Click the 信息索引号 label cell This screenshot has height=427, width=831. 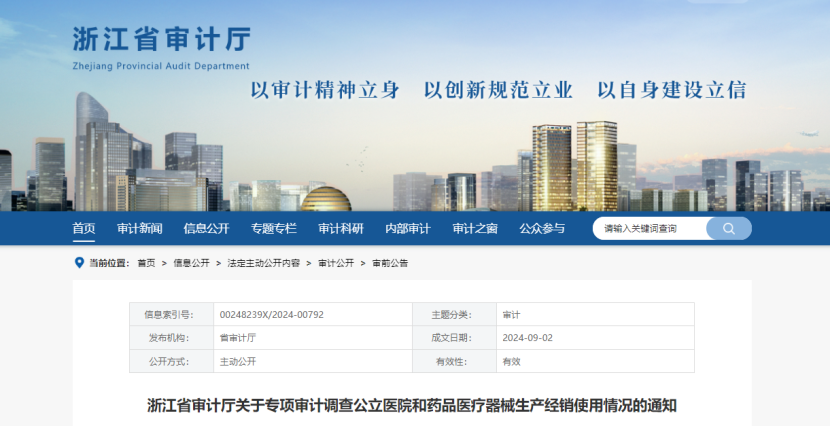pyautogui.click(x=172, y=315)
